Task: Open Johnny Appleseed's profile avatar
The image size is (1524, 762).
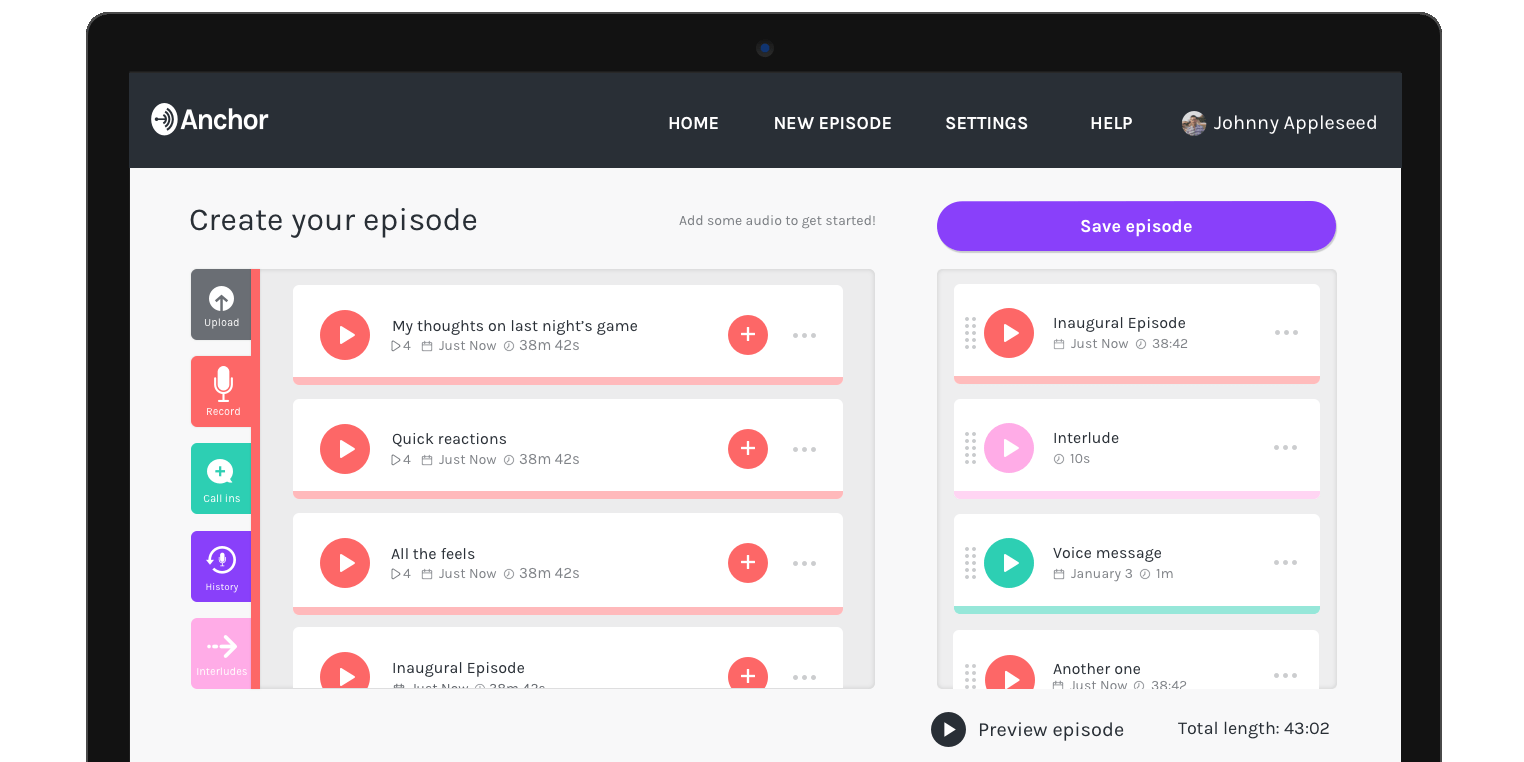Action: [1193, 123]
